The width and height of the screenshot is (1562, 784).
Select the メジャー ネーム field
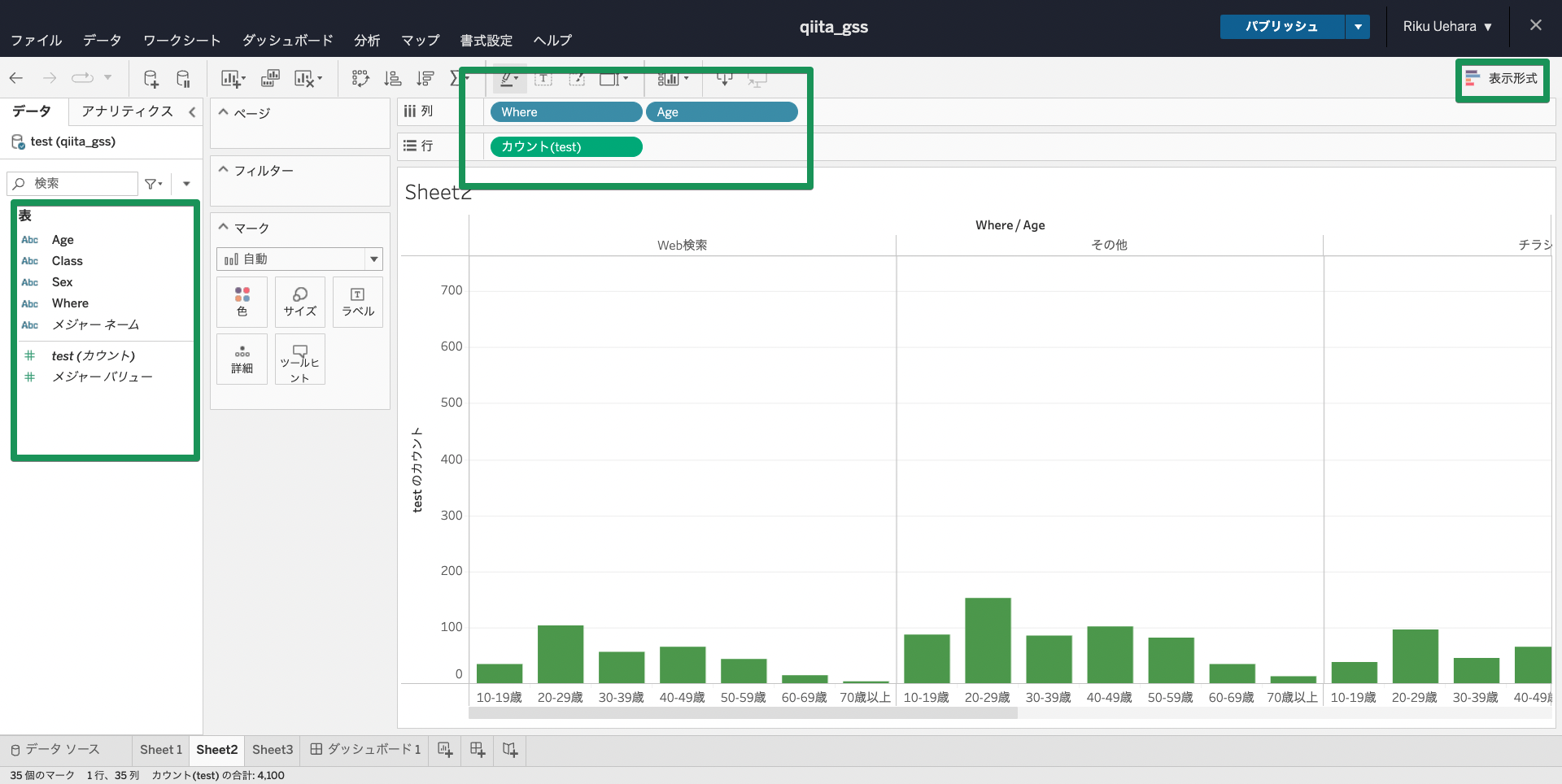[95, 324]
